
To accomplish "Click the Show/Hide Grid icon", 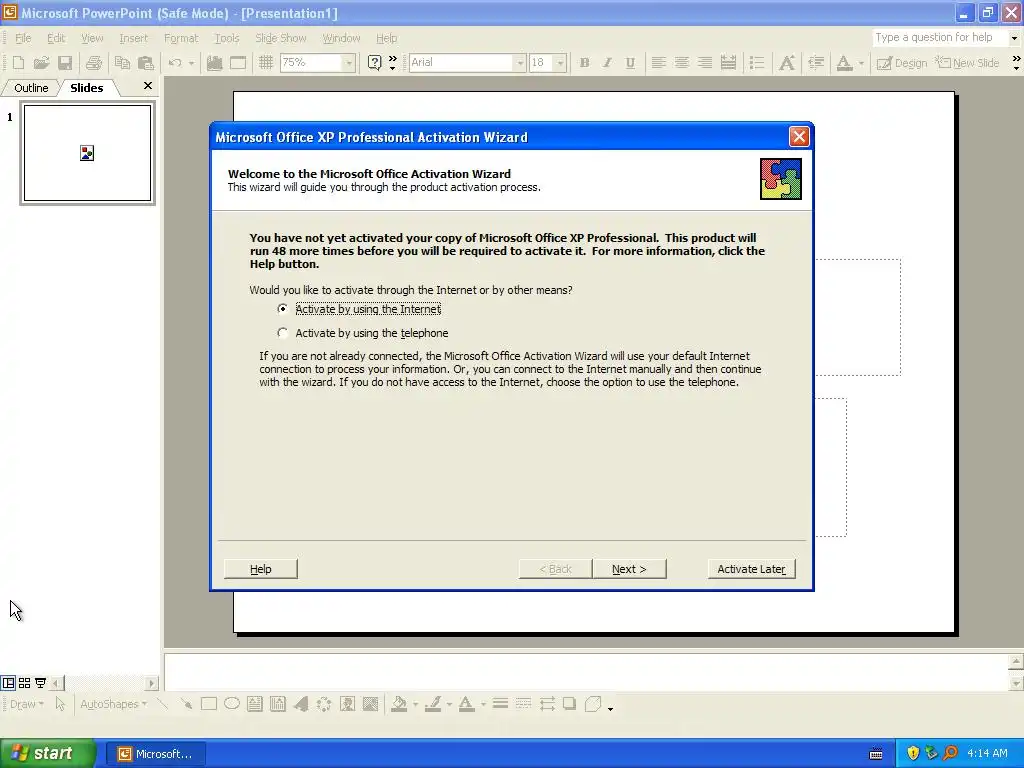I will pos(265,63).
